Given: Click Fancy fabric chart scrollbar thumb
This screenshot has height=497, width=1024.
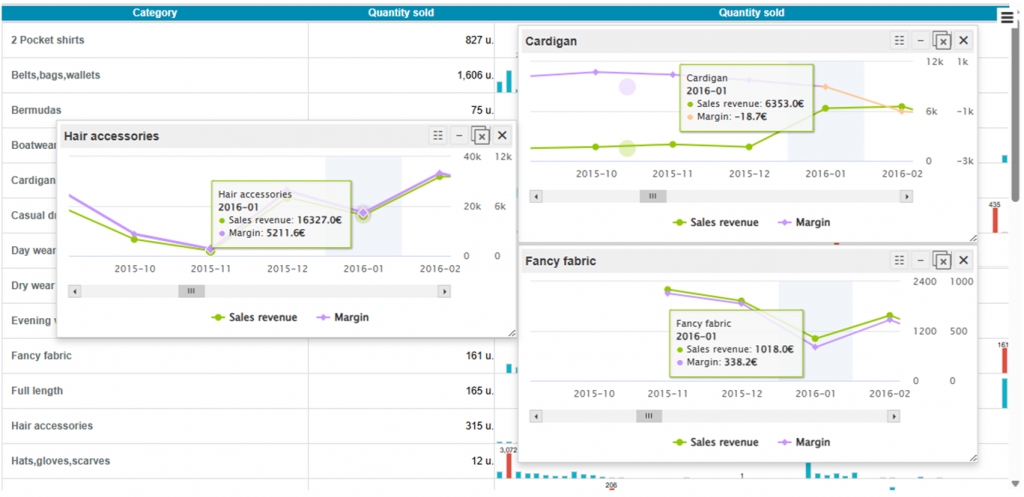Looking at the screenshot, I should click(650, 416).
